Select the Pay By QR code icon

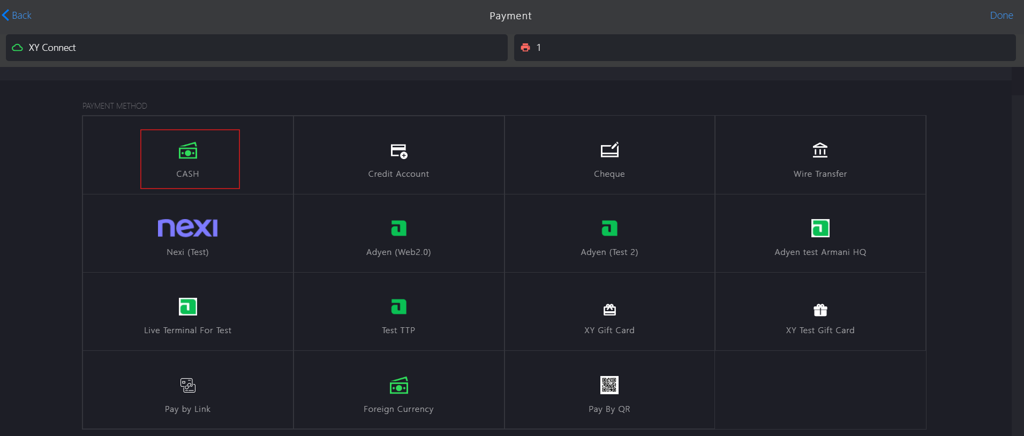point(609,385)
